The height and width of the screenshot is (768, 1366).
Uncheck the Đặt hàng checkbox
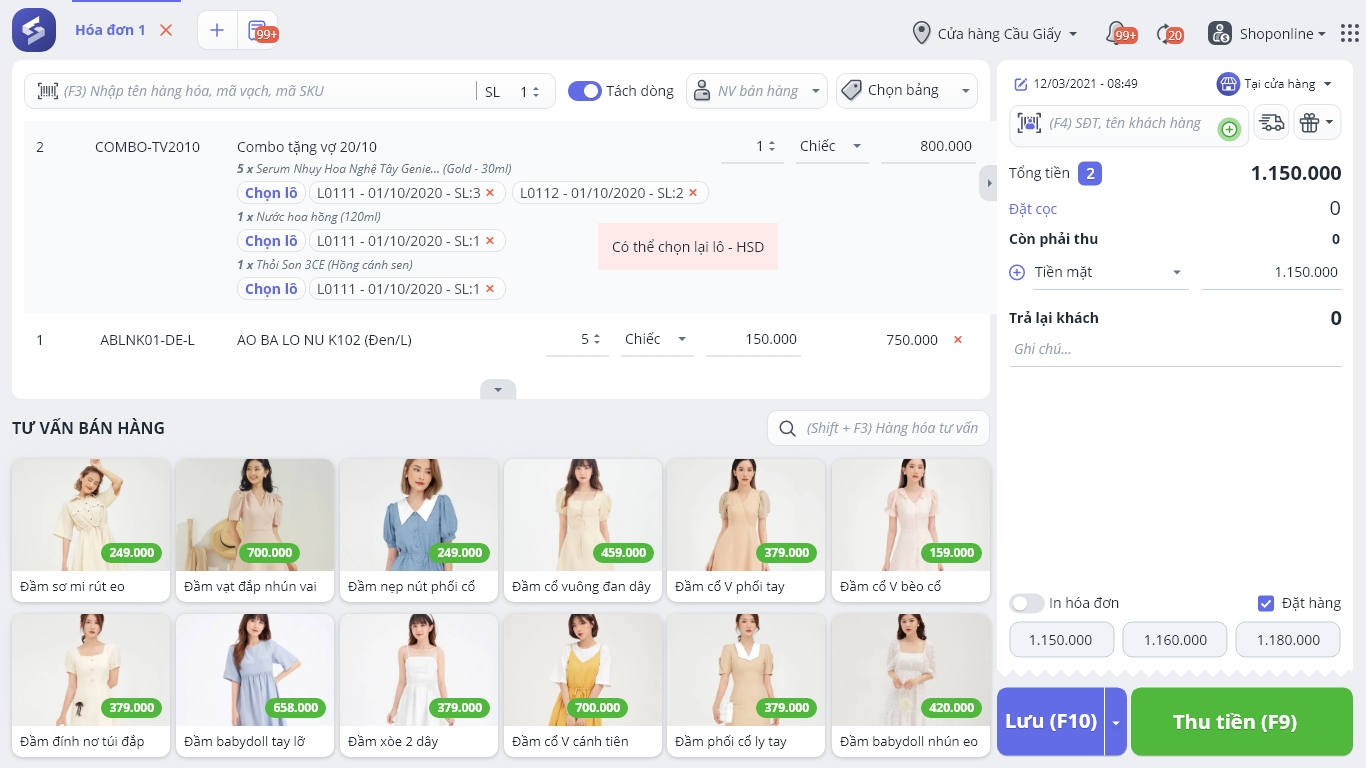pyautogui.click(x=1265, y=603)
